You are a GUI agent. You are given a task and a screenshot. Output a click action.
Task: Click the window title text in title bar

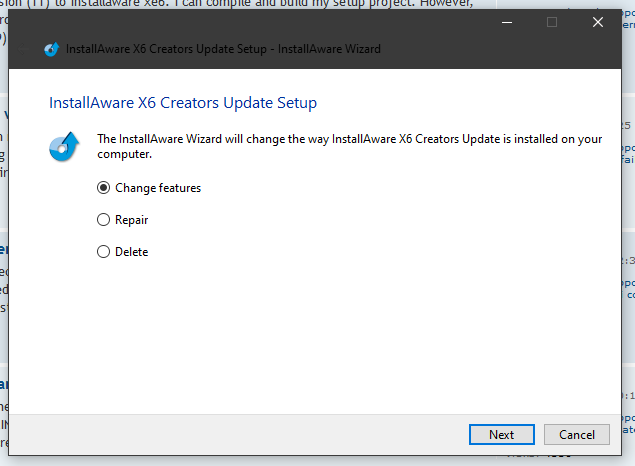click(223, 49)
